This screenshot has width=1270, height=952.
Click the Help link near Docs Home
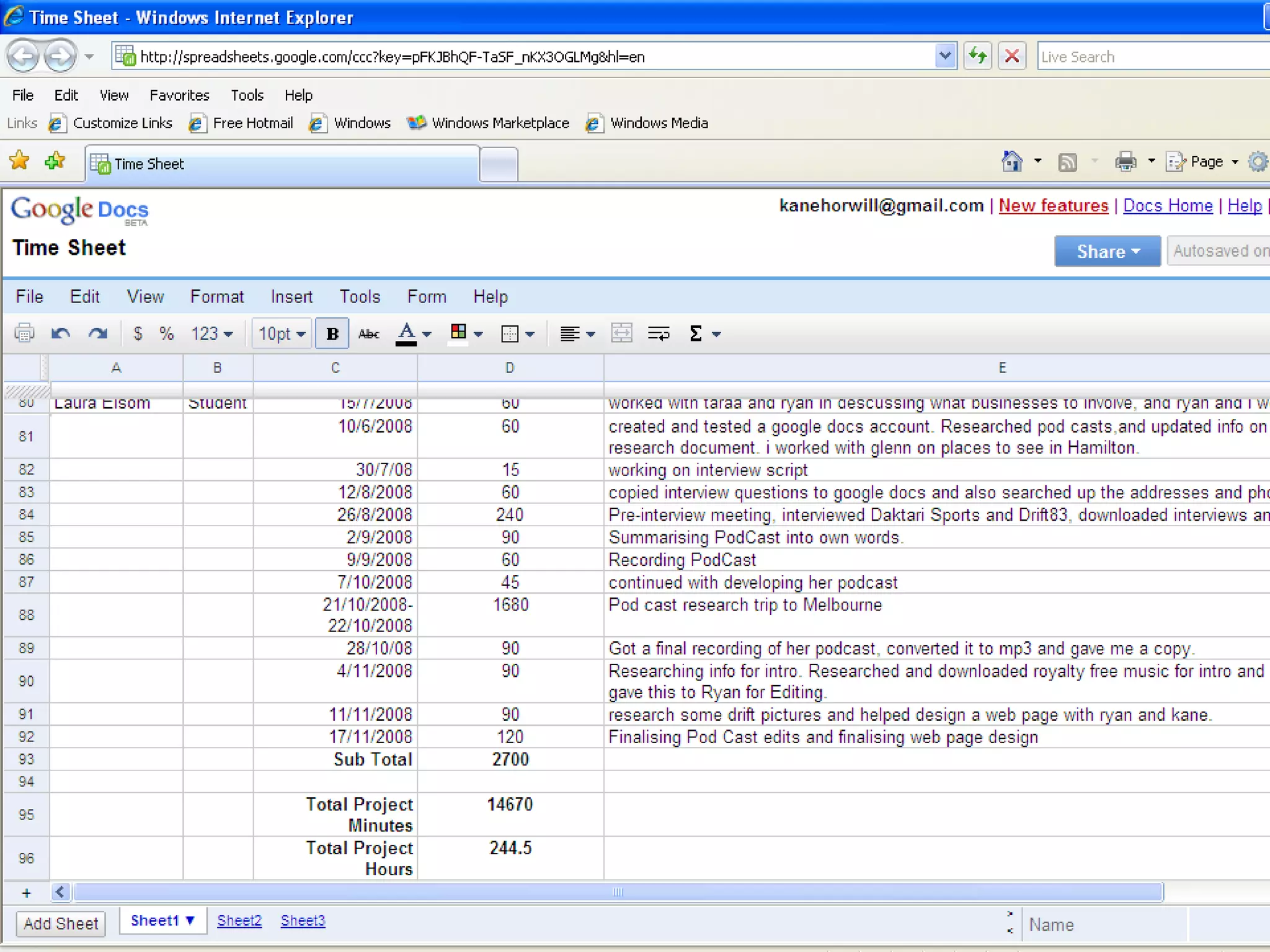click(1245, 205)
